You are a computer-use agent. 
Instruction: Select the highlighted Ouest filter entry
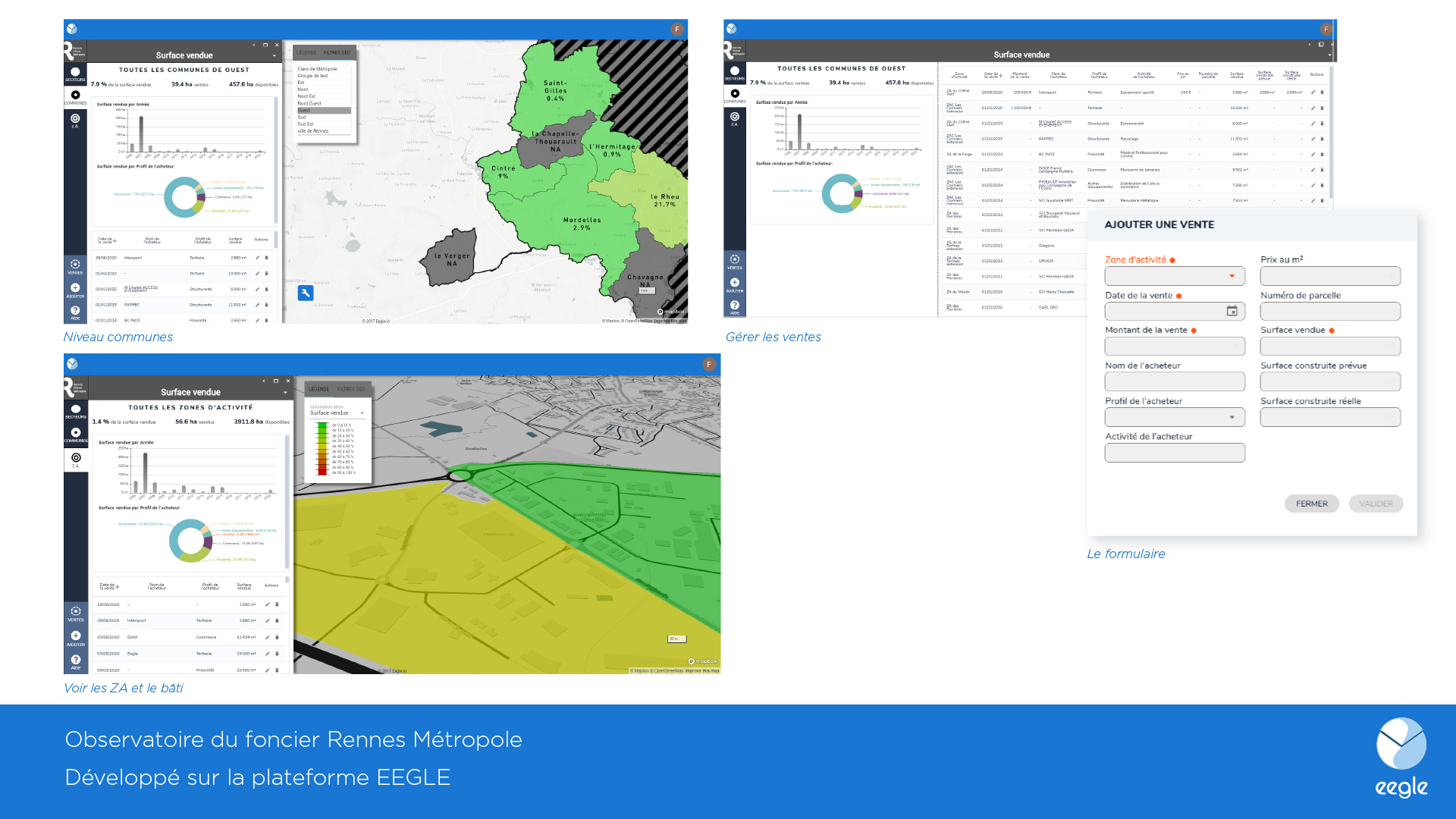point(324,111)
